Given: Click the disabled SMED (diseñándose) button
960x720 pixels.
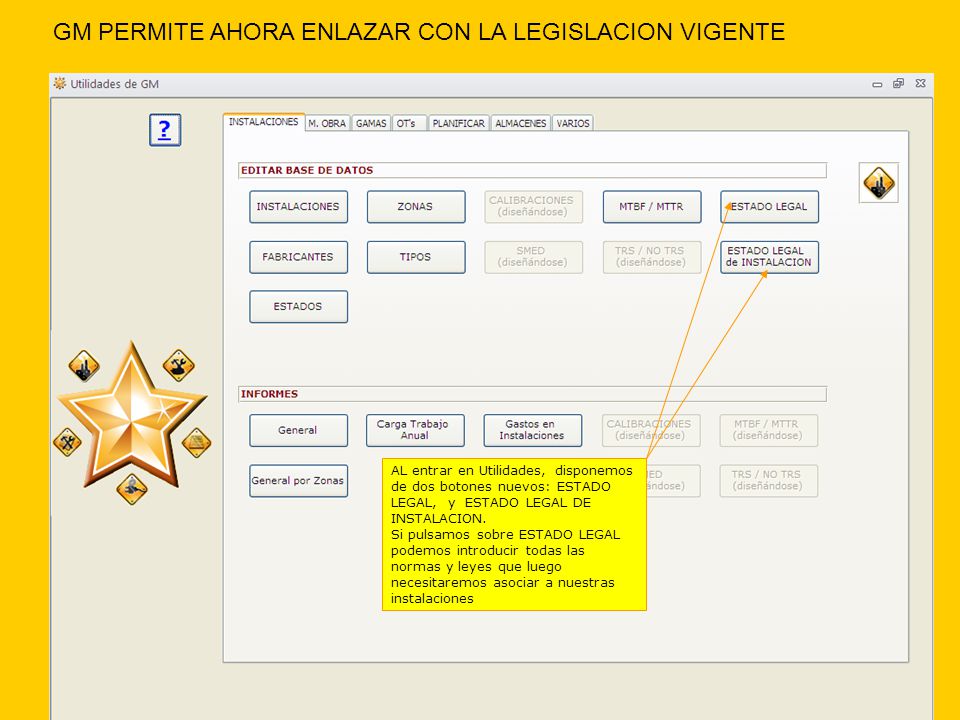Looking at the screenshot, I should coord(533,257).
